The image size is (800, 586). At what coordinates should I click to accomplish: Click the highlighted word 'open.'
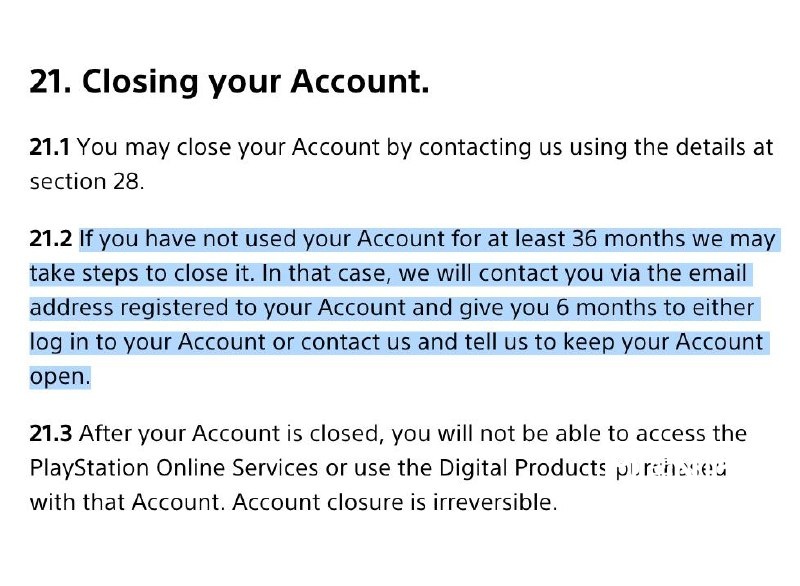(x=60, y=377)
